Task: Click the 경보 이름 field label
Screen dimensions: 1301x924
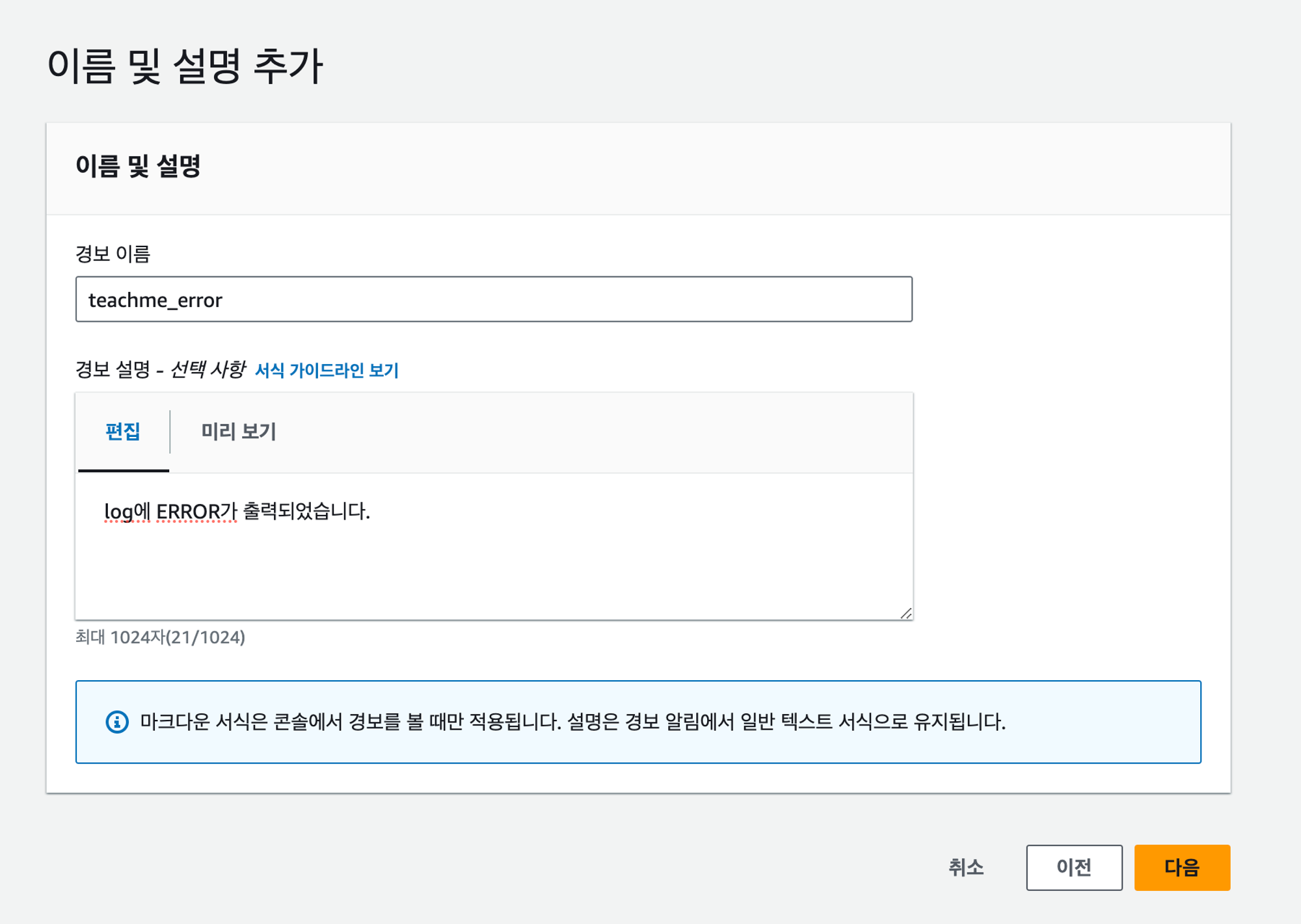Action: click(x=113, y=254)
